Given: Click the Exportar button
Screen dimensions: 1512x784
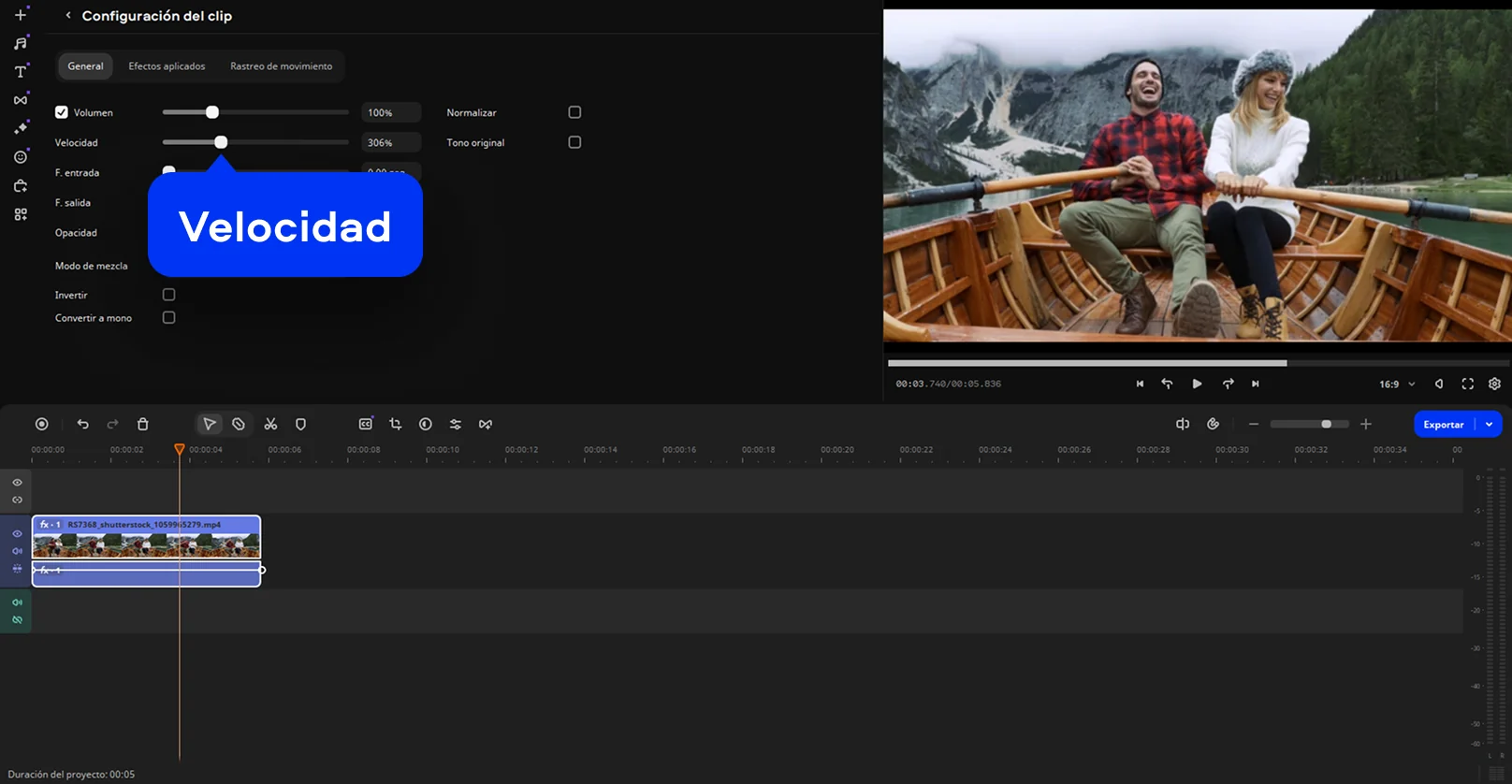Looking at the screenshot, I should click(1443, 424).
